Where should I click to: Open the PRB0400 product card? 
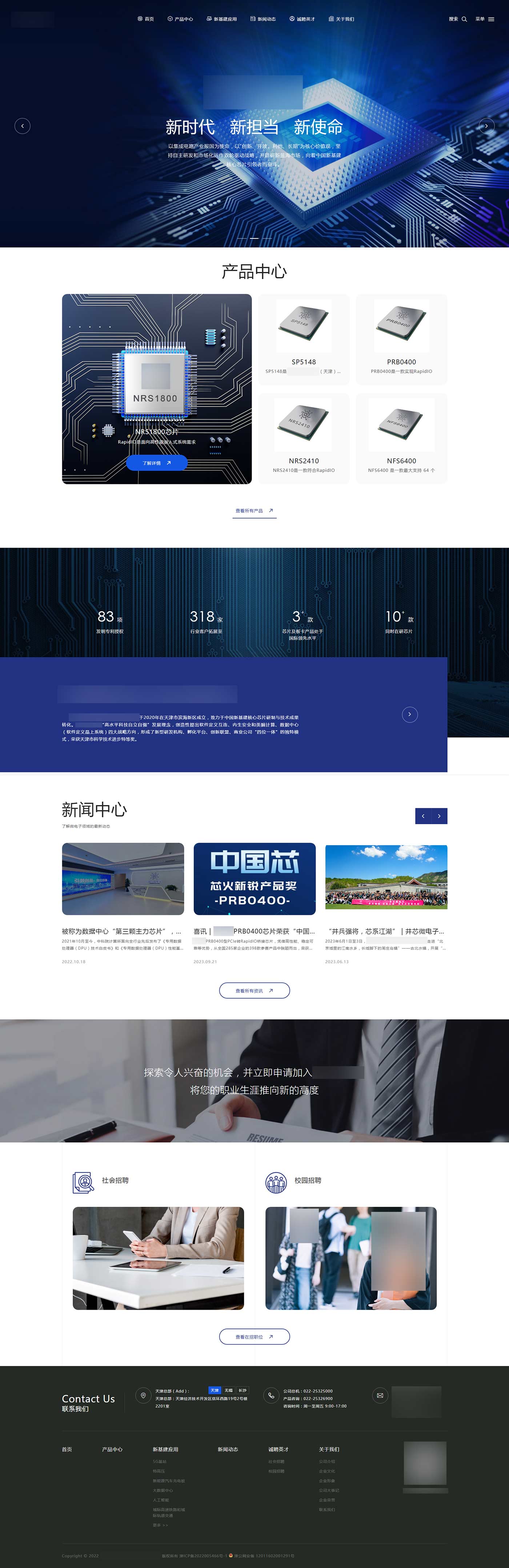(x=401, y=339)
